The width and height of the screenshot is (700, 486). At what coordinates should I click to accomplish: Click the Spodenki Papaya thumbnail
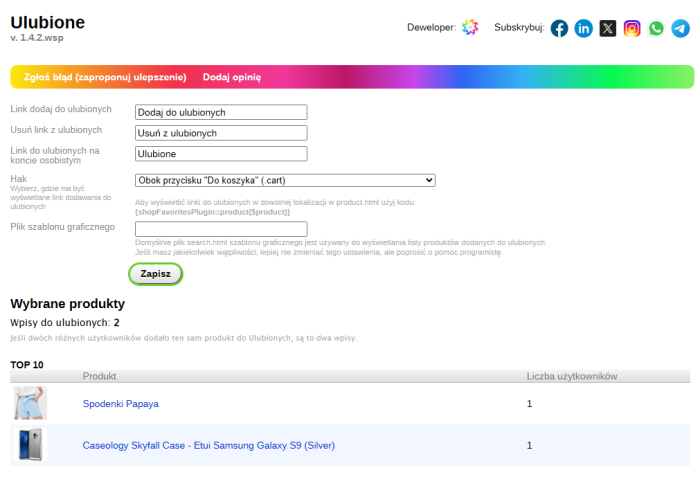tap(30, 404)
